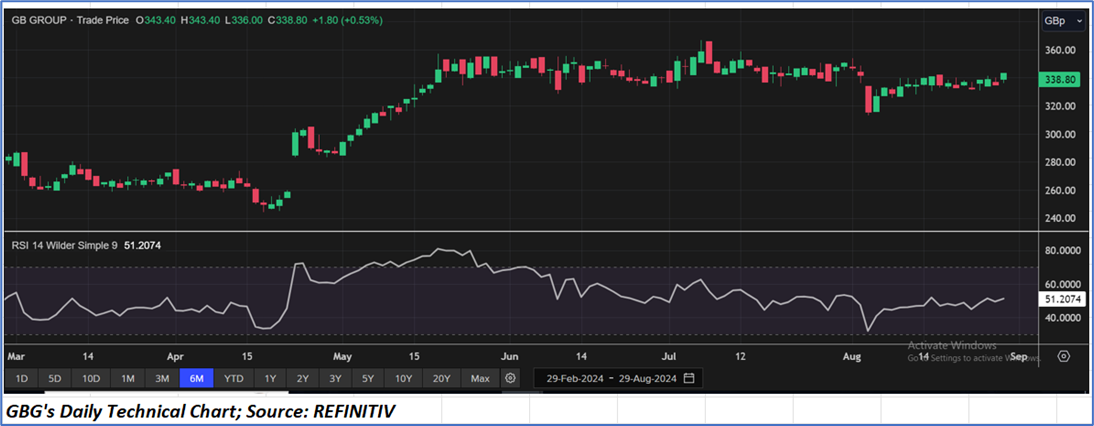The width and height of the screenshot is (1094, 426).
Task: Set the chart range to 1Y
Action: (x=270, y=378)
